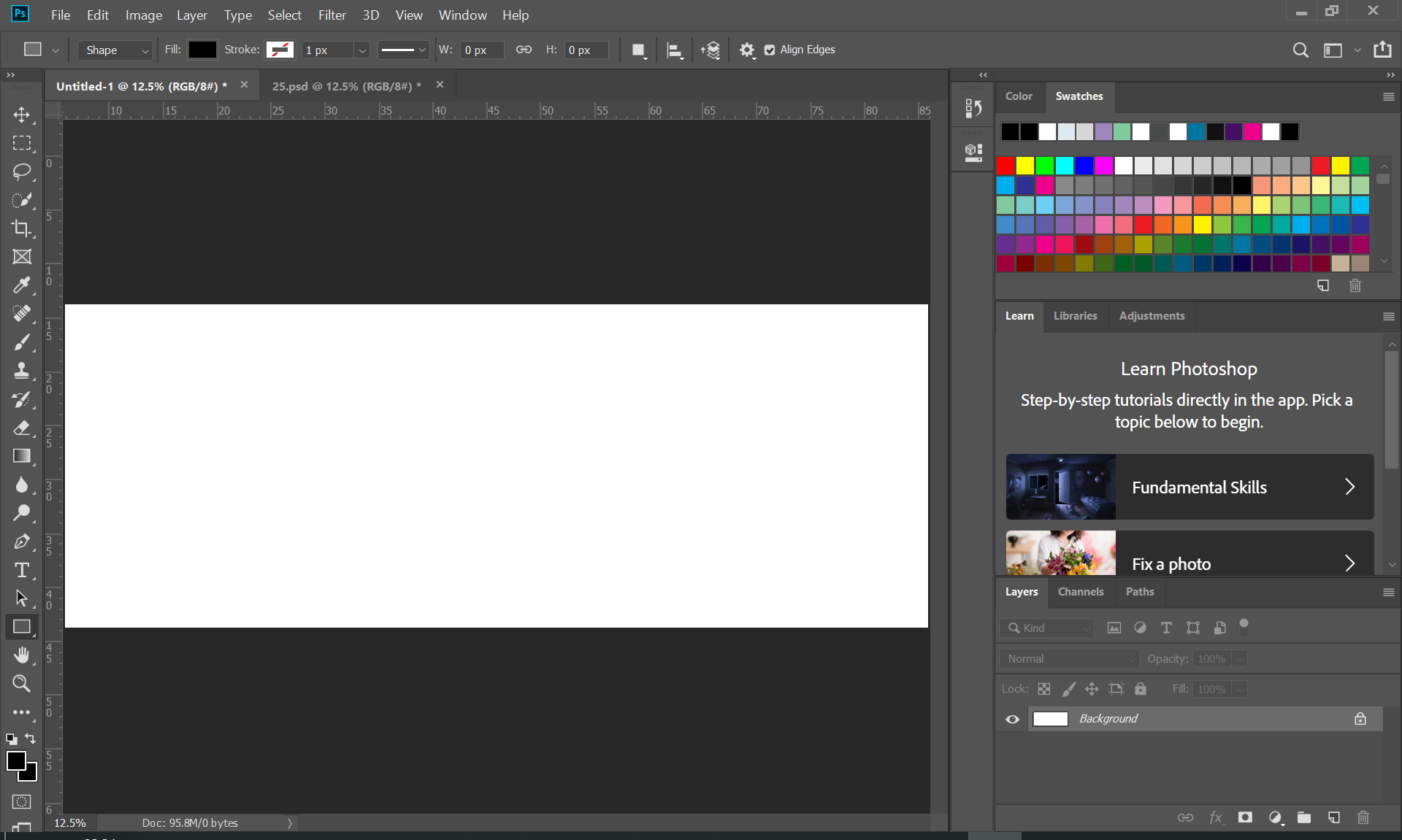This screenshot has height=840, width=1402.
Task: Toggle link between width and height
Action: coord(524,50)
